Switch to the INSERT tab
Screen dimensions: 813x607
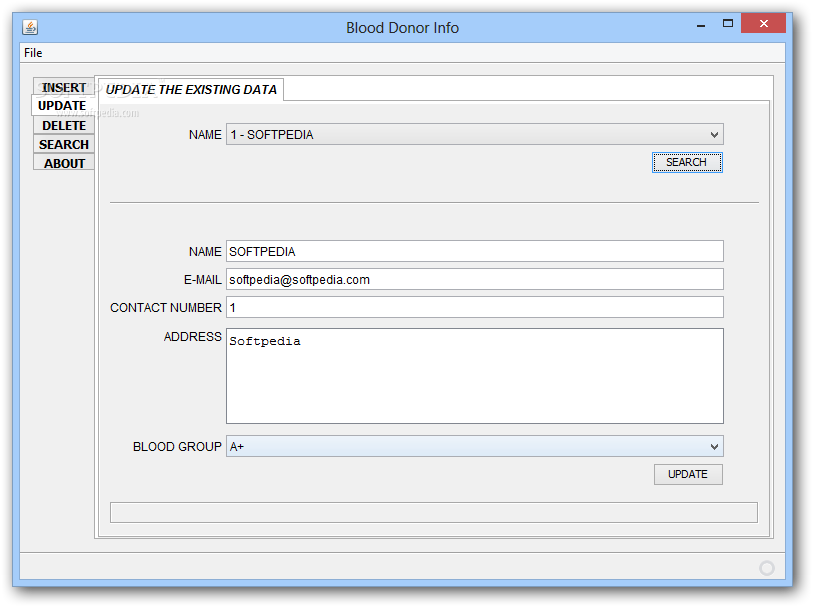click(64, 87)
